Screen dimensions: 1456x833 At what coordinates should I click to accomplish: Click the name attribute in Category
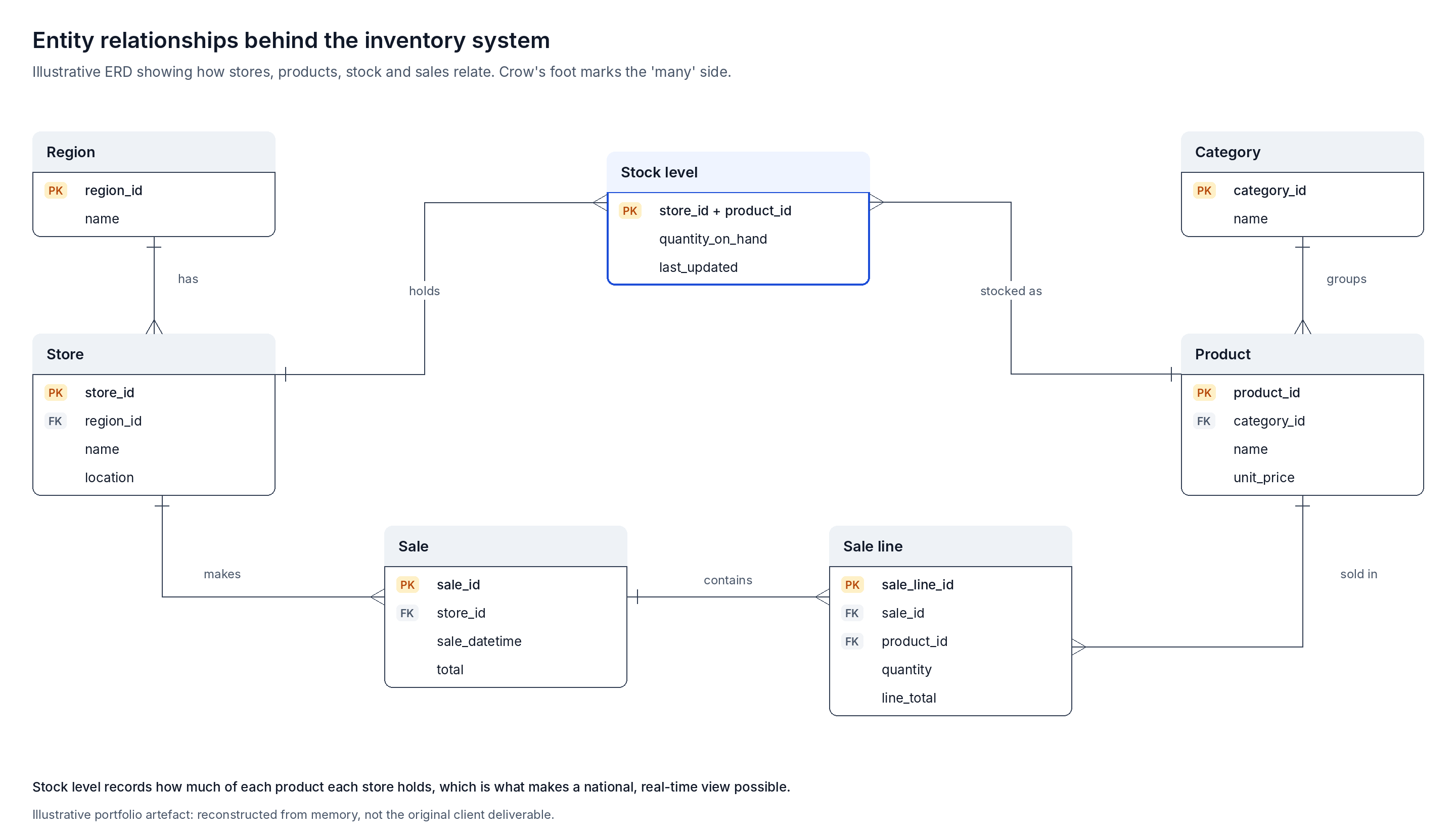[x=1250, y=218]
